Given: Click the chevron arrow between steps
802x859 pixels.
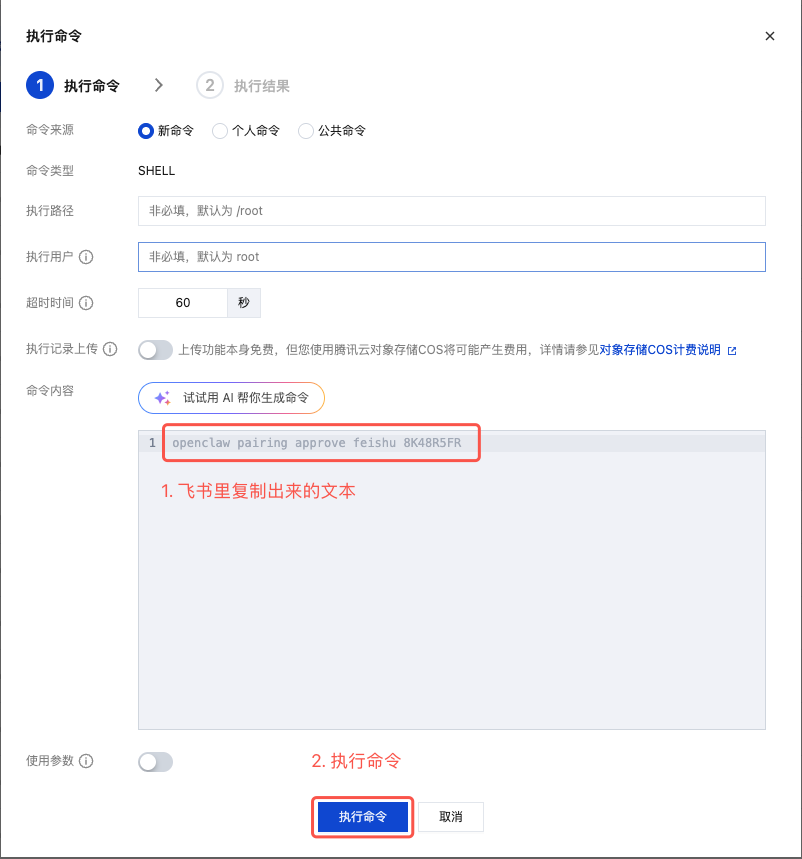Looking at the screenshot, I should click(158, 86).
